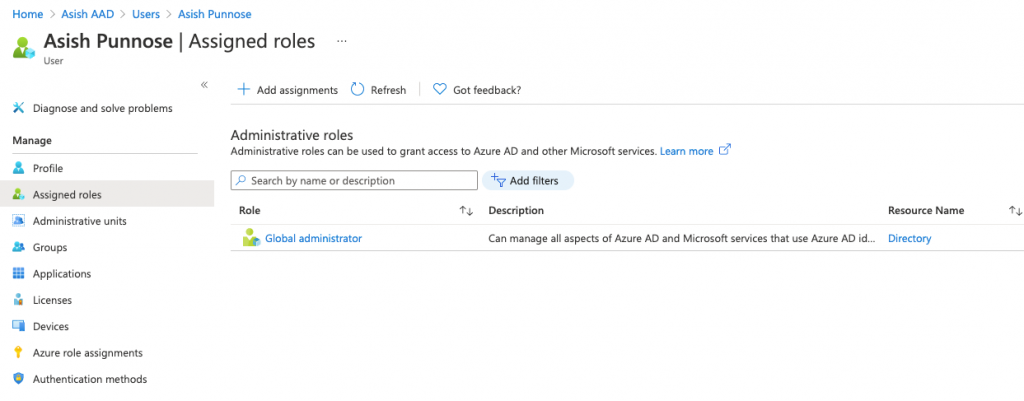This screenshot has height=401, width=1024.
Task: Open the Devices menu item
Action: coord(50,327)
